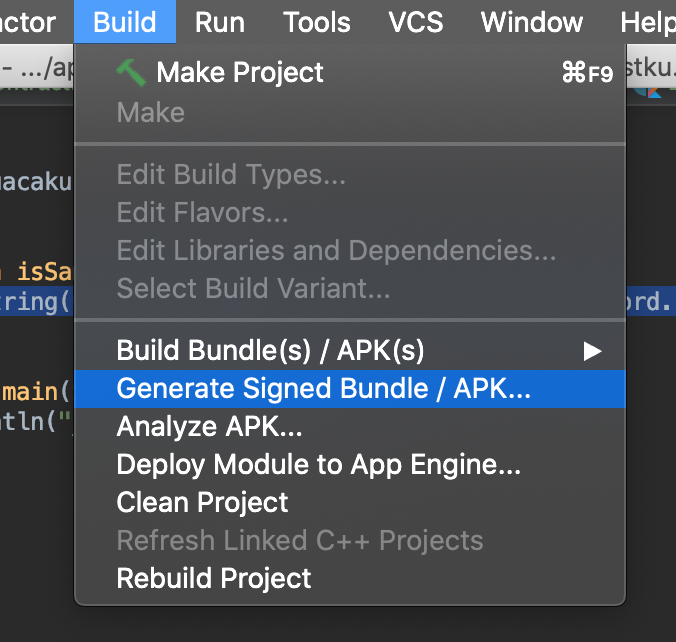The image size is (676, 642).
Task: Click the greyed-out Make item
Action: 150,112
